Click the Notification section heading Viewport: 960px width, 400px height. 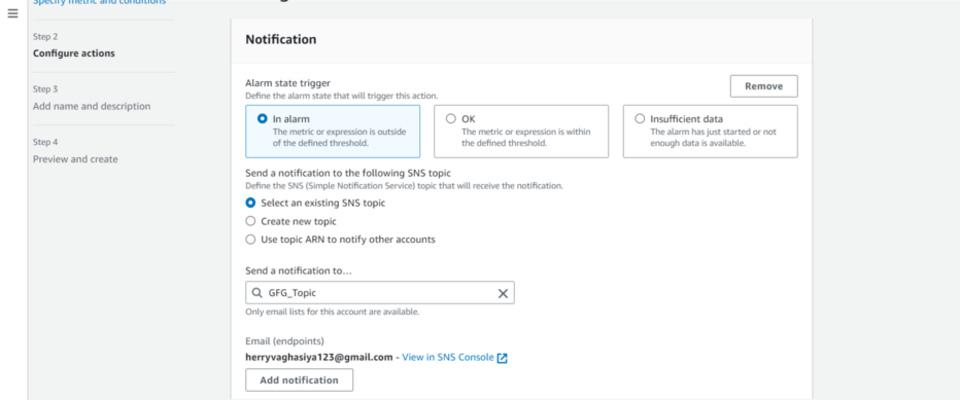(x=281, y=40)
